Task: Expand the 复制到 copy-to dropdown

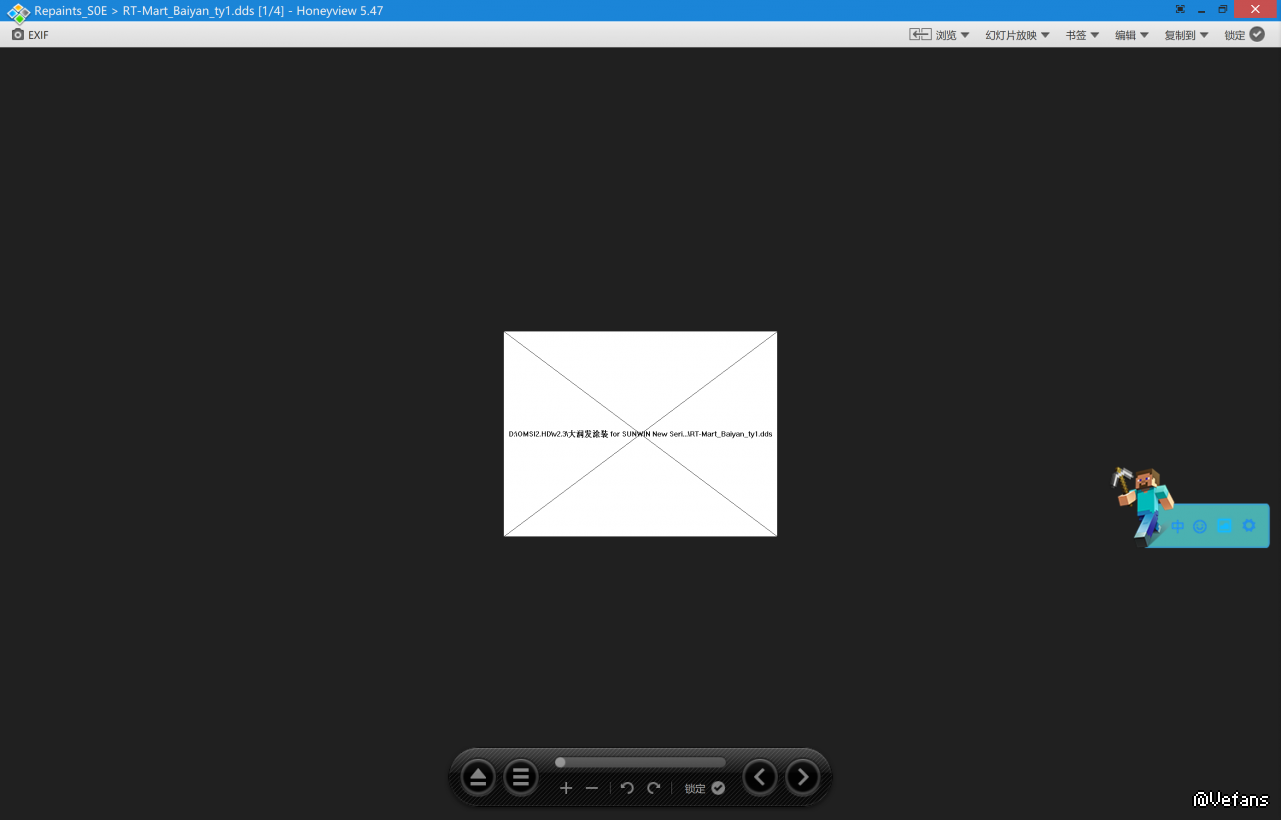Action: (1186, 35)
